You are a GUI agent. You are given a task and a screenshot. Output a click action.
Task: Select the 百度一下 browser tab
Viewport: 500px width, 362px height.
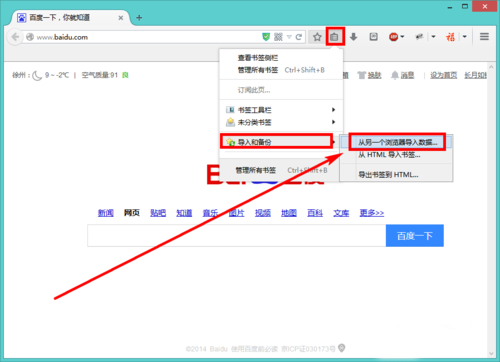[x=70, y=18]
